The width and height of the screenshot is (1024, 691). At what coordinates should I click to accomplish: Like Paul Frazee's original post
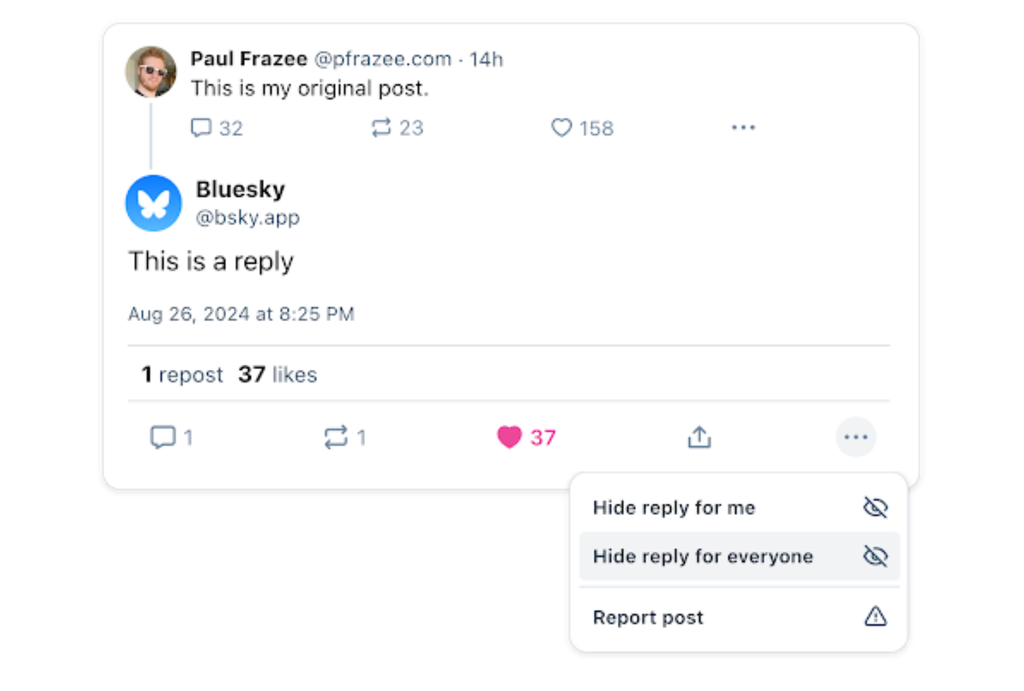[x=561, y=127]
